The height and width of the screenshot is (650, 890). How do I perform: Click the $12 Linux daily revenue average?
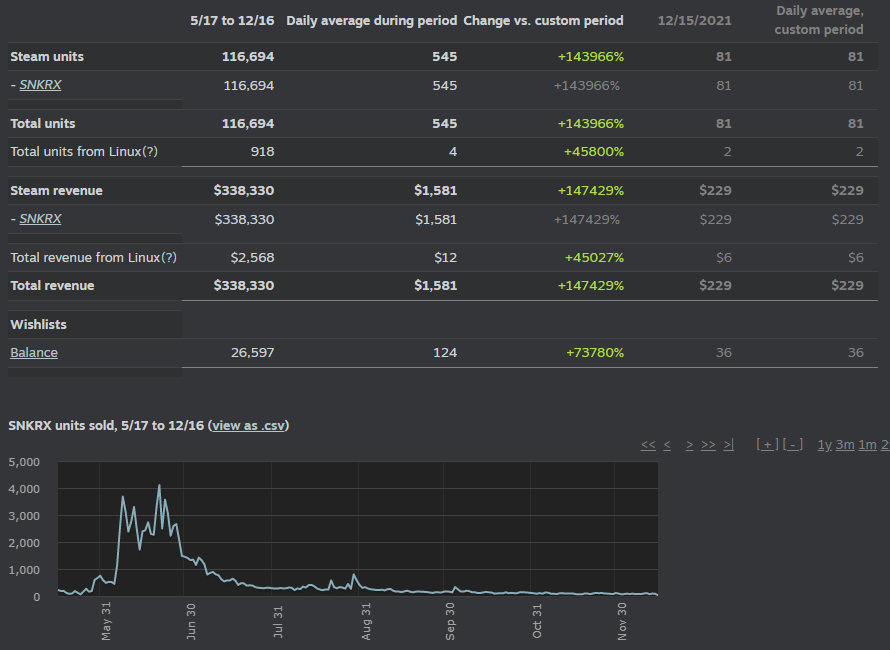coord(446,258)
